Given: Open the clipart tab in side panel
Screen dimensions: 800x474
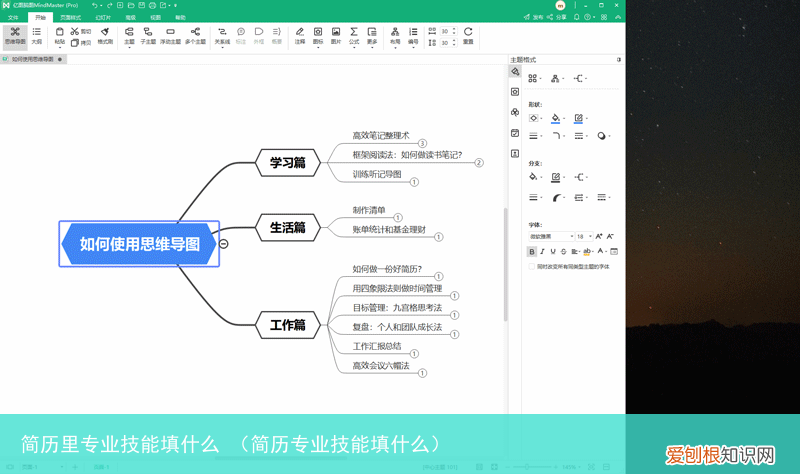Looking at the screenshot, I should tap(515, 112).
